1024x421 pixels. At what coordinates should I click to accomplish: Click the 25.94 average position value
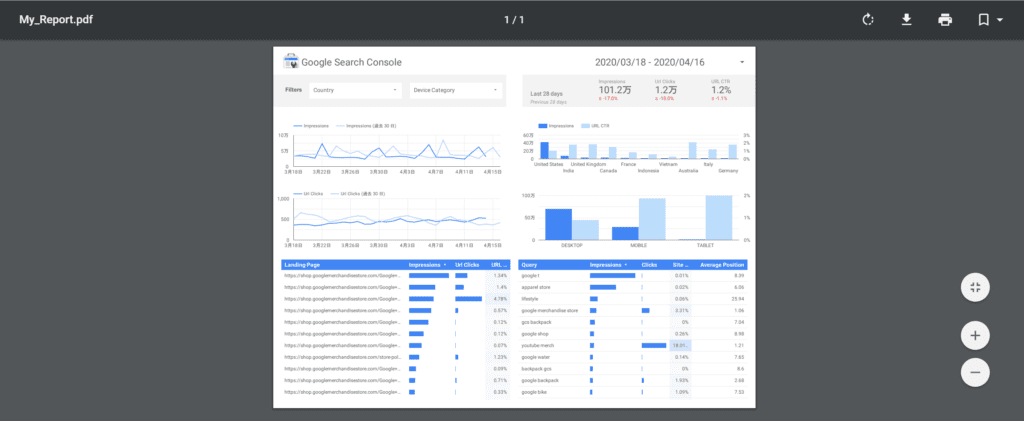coord(738,299)
